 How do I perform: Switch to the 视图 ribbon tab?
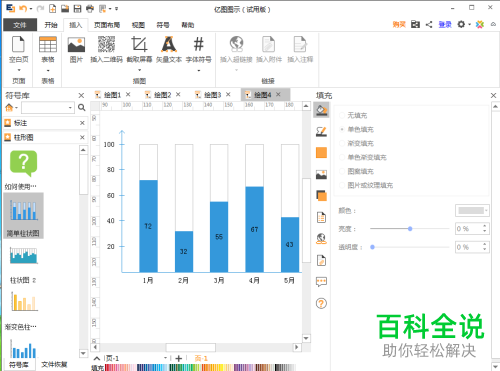coord(138,25)
